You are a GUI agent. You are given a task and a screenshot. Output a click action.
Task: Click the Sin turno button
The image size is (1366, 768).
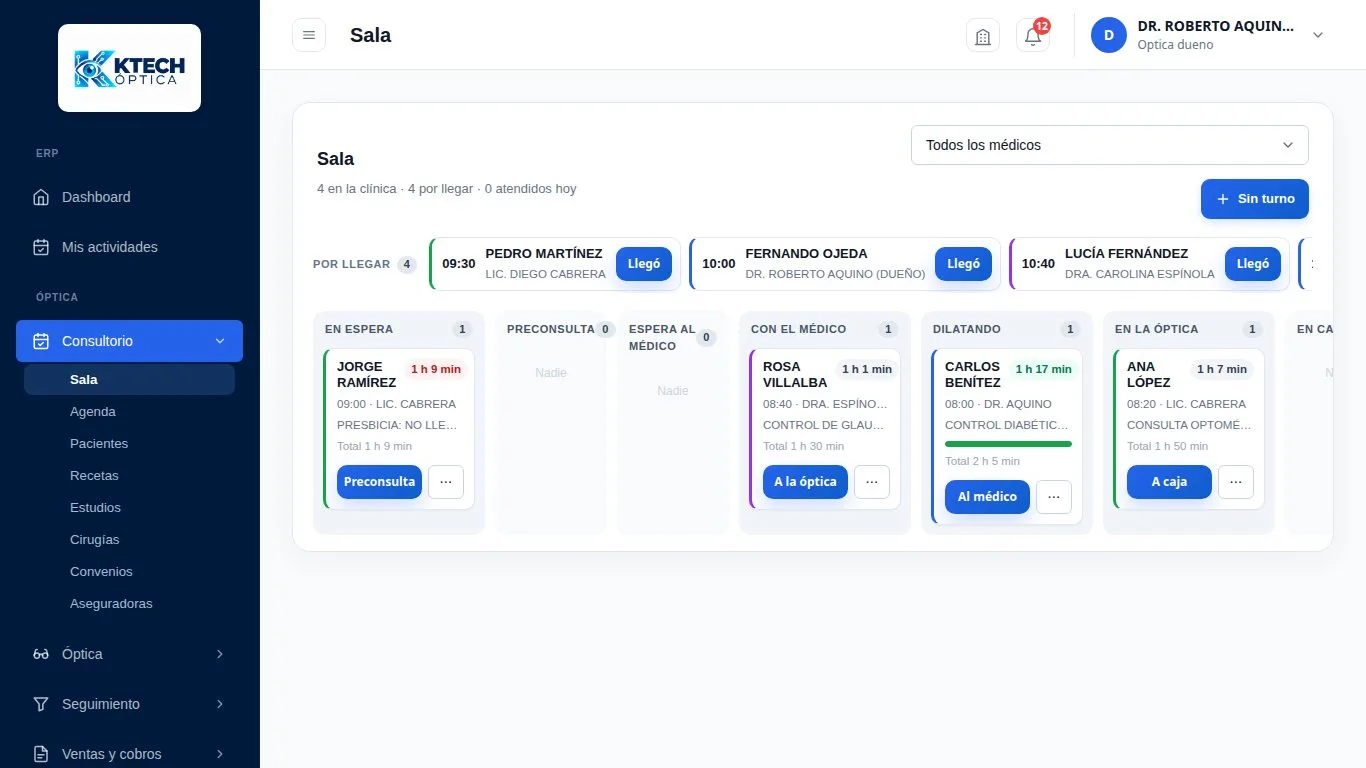(x=1255, y=199)
